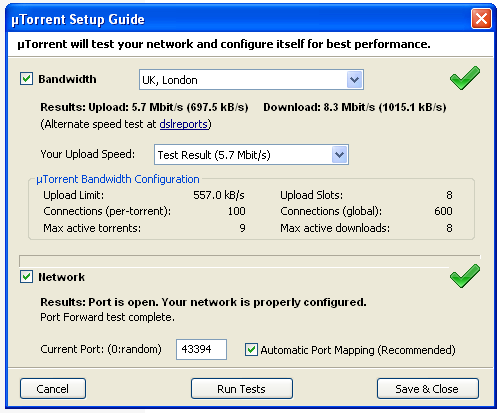This screenshot has height=413, width=502.
Task: Click the green checkmark beside Bandwidth
Action: (465, 78)
